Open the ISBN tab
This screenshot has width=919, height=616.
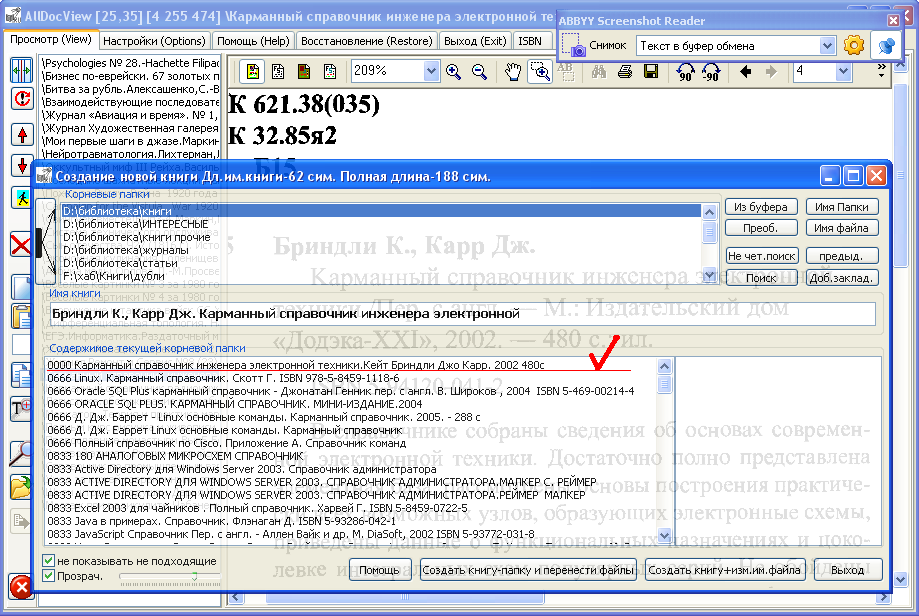pos(530,41)
